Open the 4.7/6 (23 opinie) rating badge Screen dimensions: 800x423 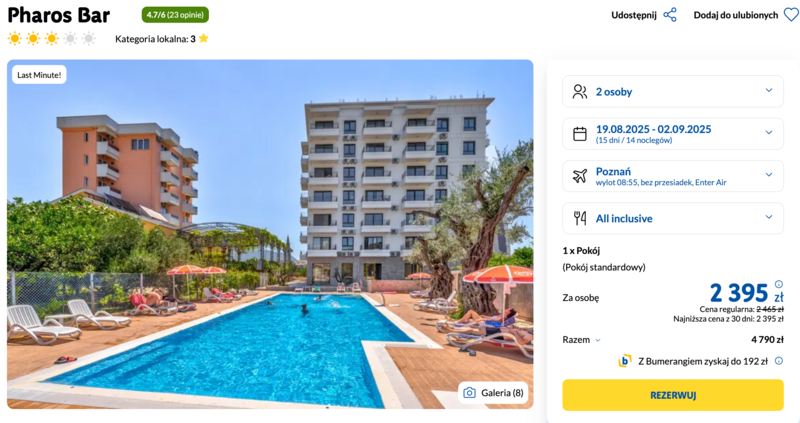(x=175, y=15)
